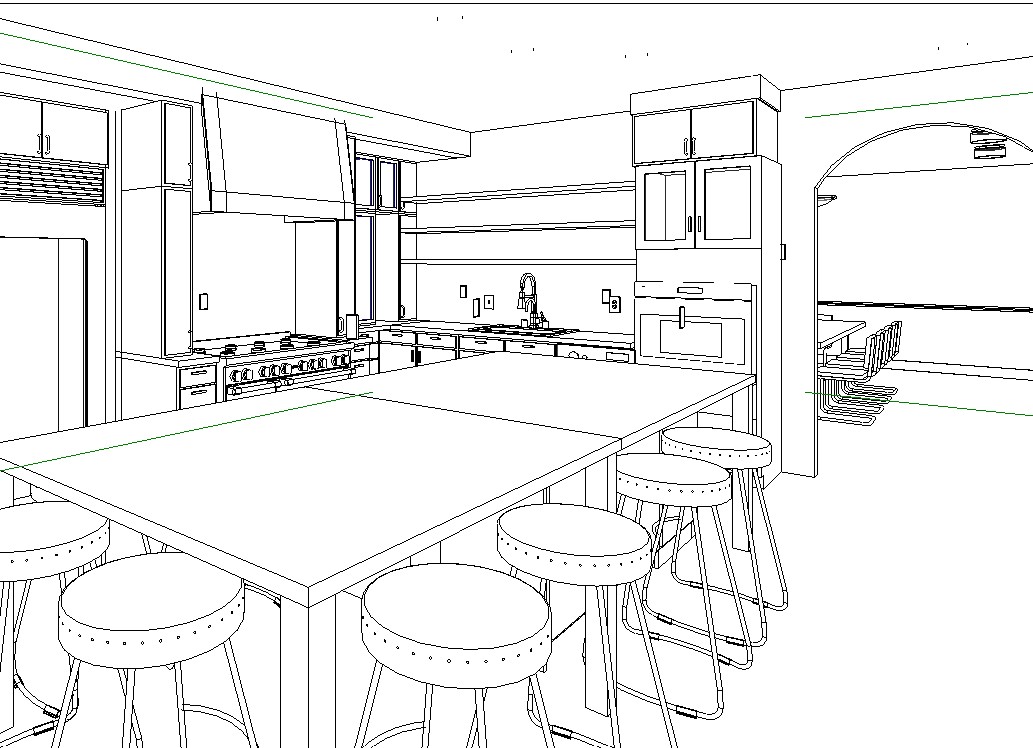The width and height of the screenshot is (1033, 748).
Task: Select the range hood above the stove
Action: tap(277, 156)
